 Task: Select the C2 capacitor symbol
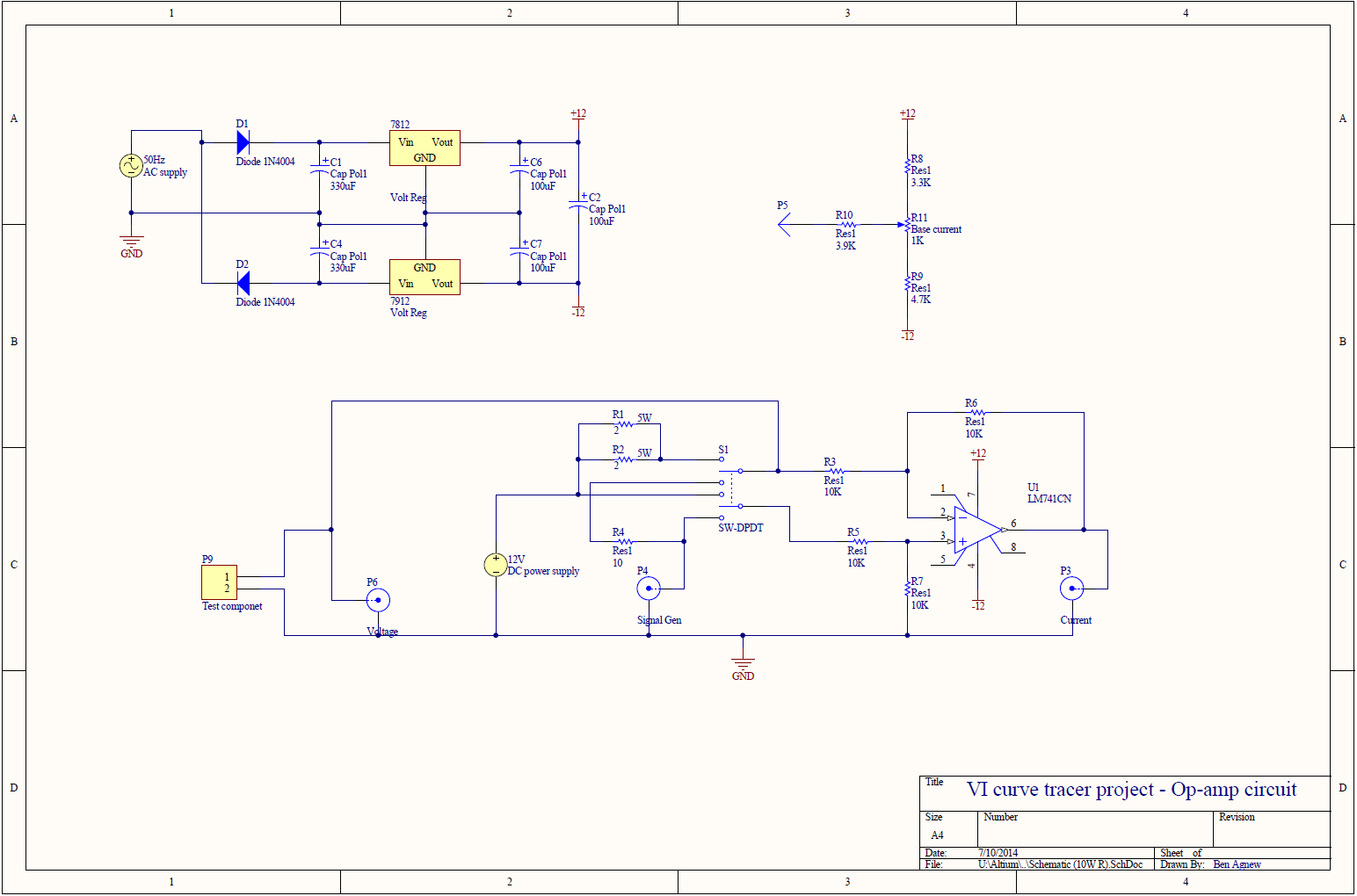coord(578,202)
